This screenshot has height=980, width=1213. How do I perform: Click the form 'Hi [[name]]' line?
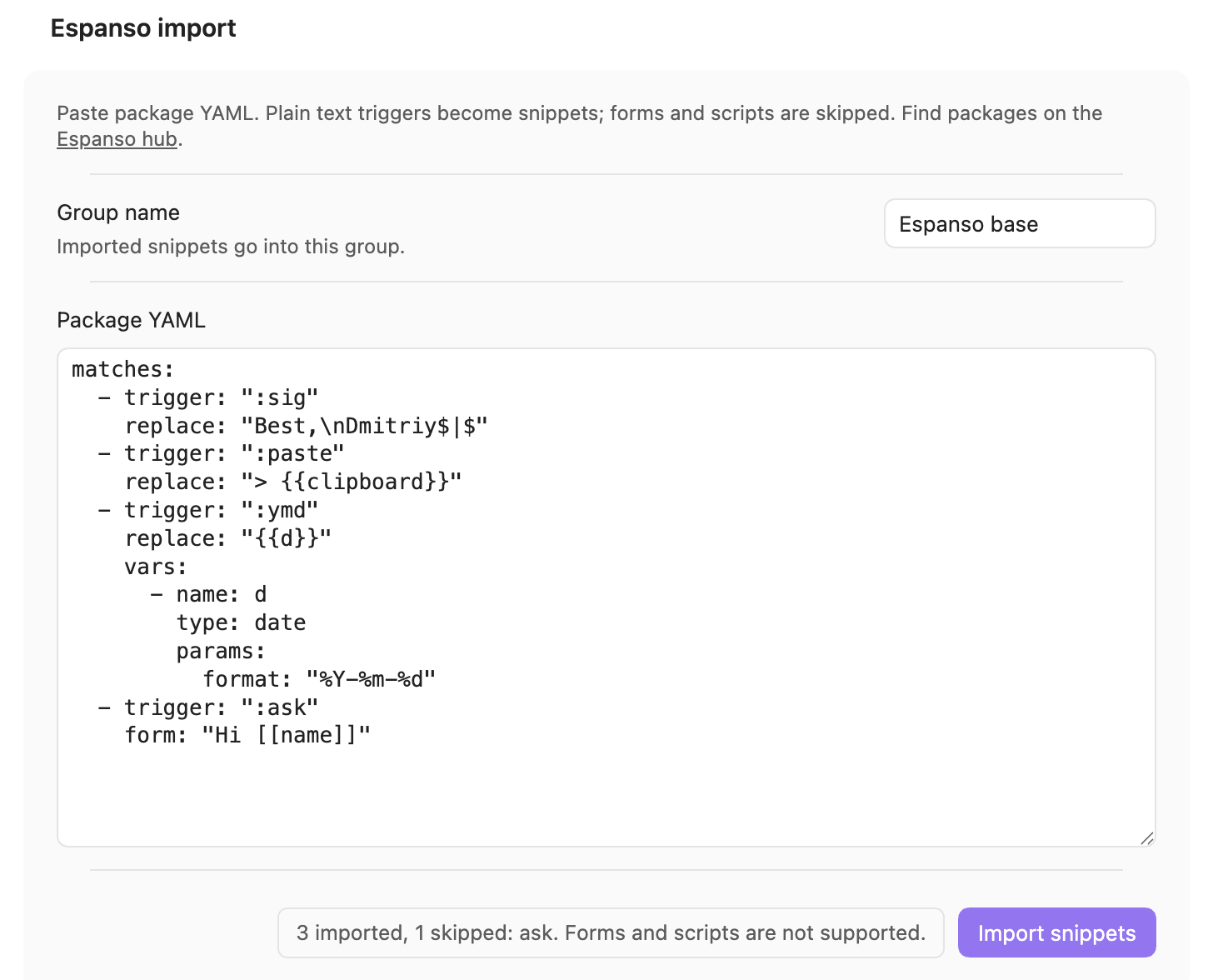(x=247, y=735)
